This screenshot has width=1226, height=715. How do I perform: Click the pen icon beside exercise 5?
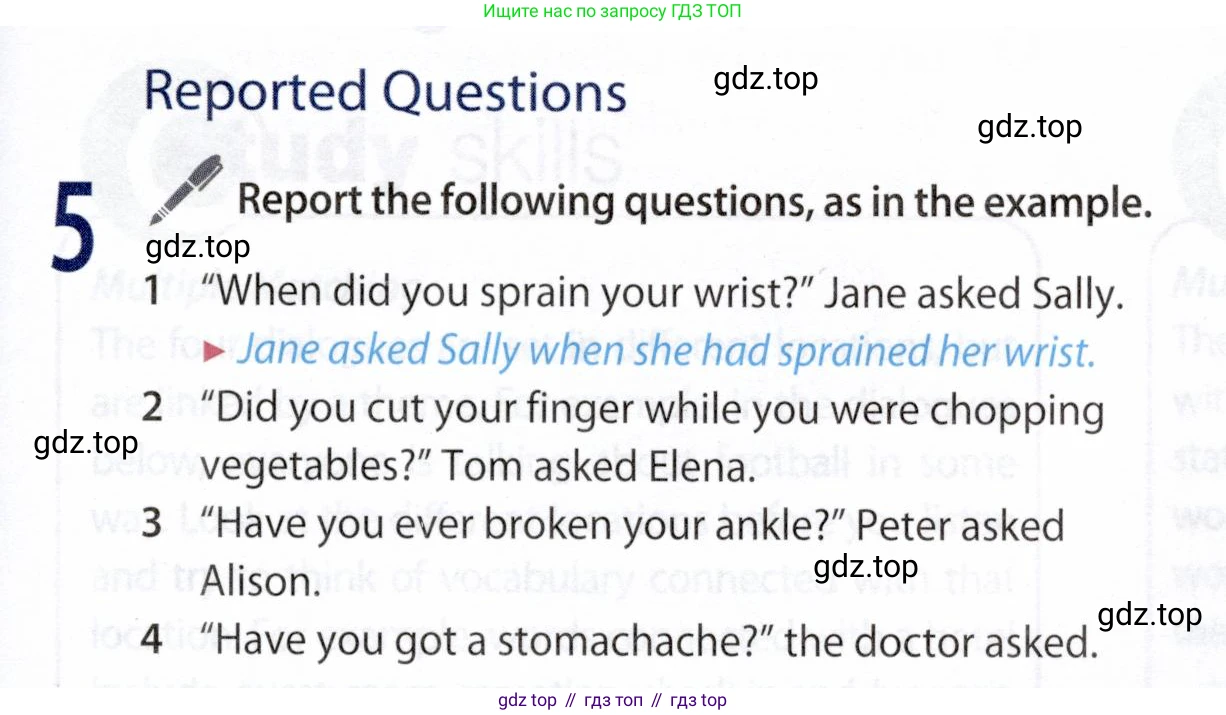[184, 191]
